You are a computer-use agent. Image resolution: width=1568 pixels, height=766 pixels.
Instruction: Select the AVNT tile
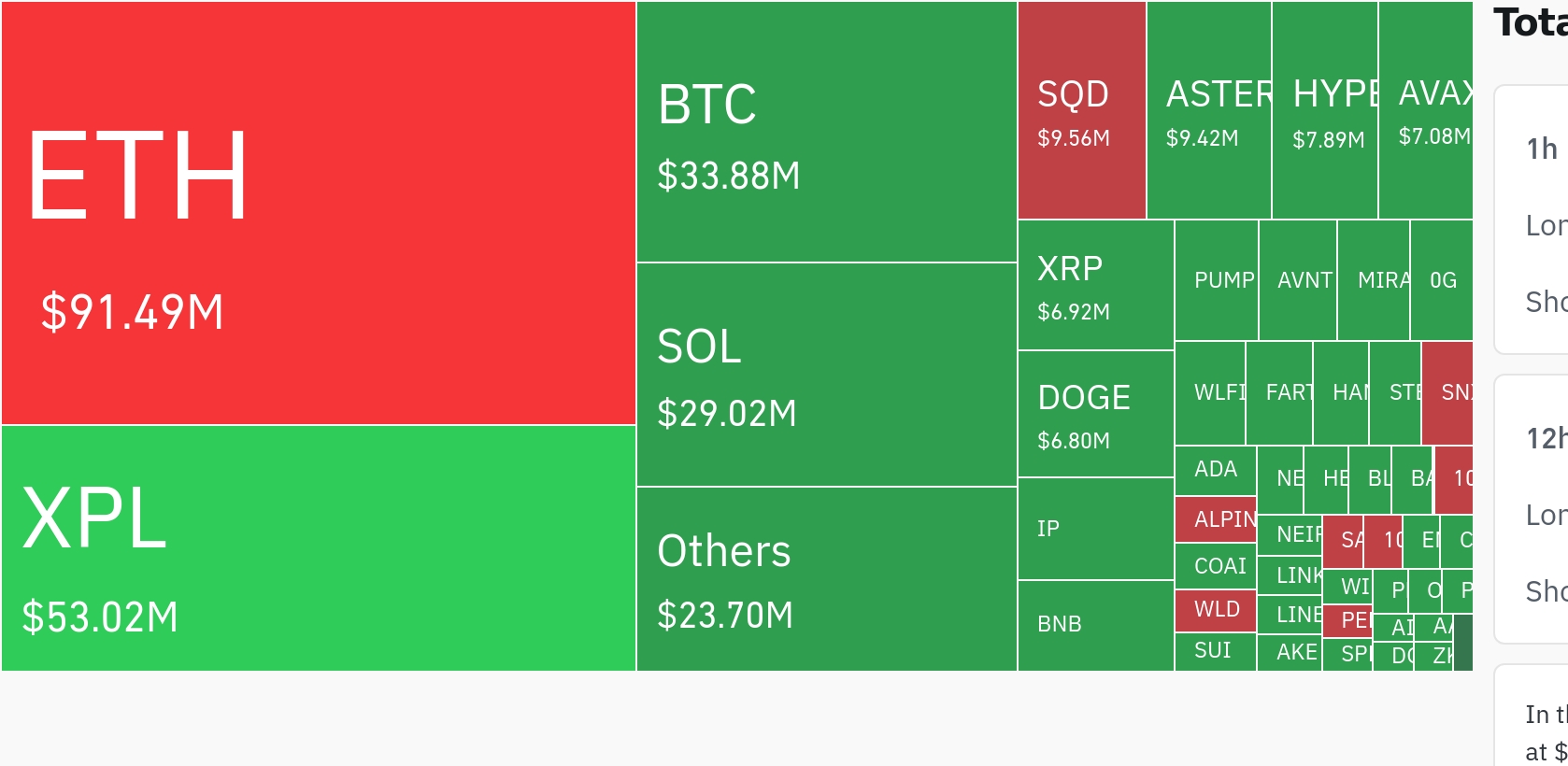click(1298, 280)
